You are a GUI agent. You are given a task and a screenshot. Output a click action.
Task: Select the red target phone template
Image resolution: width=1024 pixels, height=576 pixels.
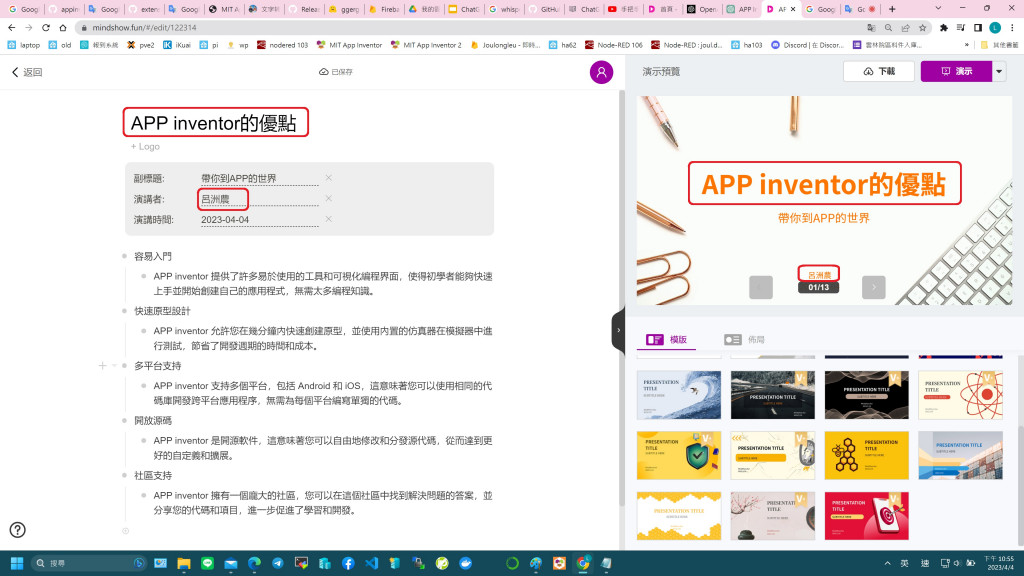867,516
